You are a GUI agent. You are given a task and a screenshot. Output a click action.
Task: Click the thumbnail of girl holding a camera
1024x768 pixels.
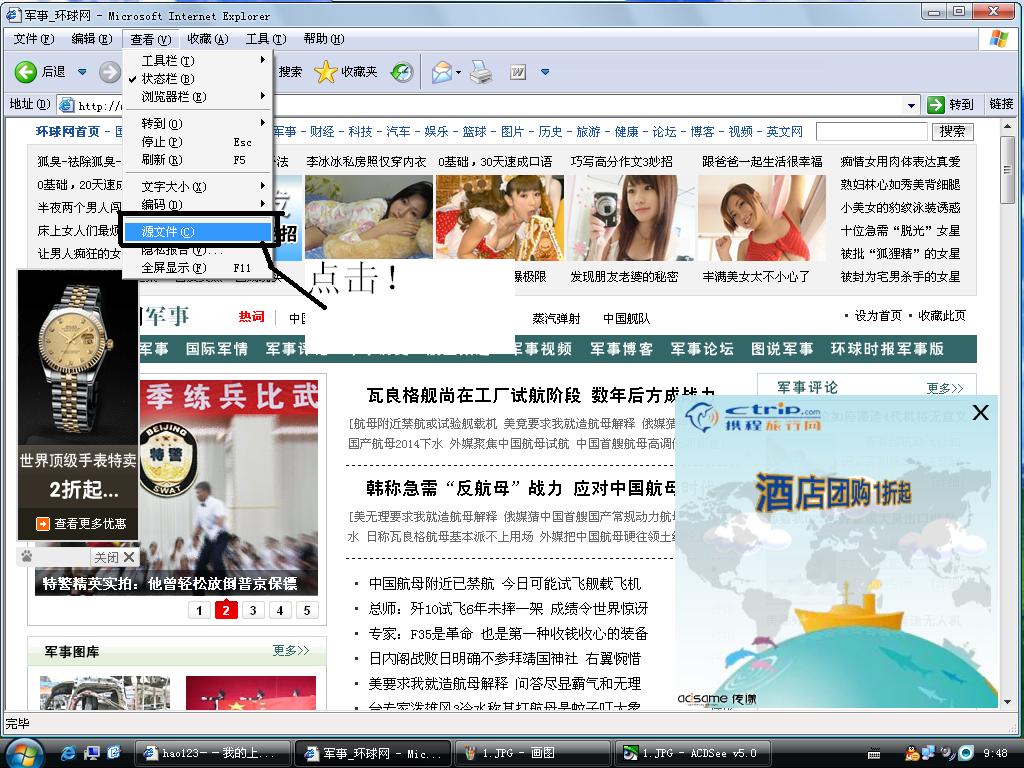coord(631,218)
